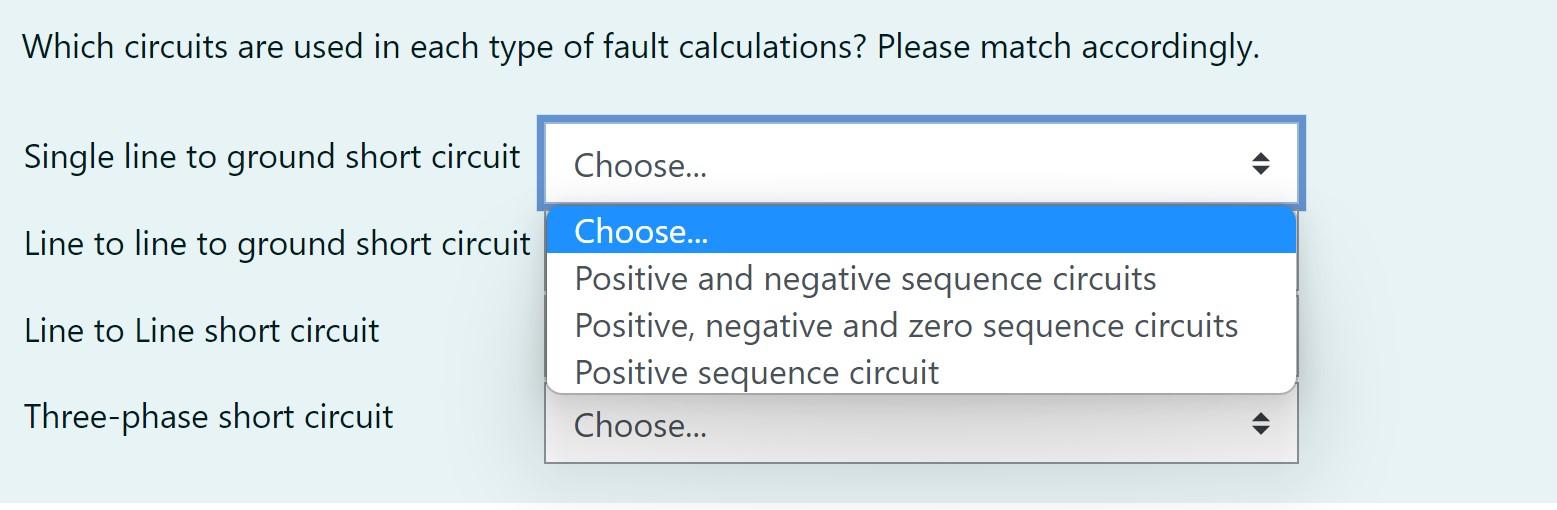Screen dimensions: 1557x510
Task: Pick "Positive sequence circuit" from the list
Action: (x=757, y=373)
